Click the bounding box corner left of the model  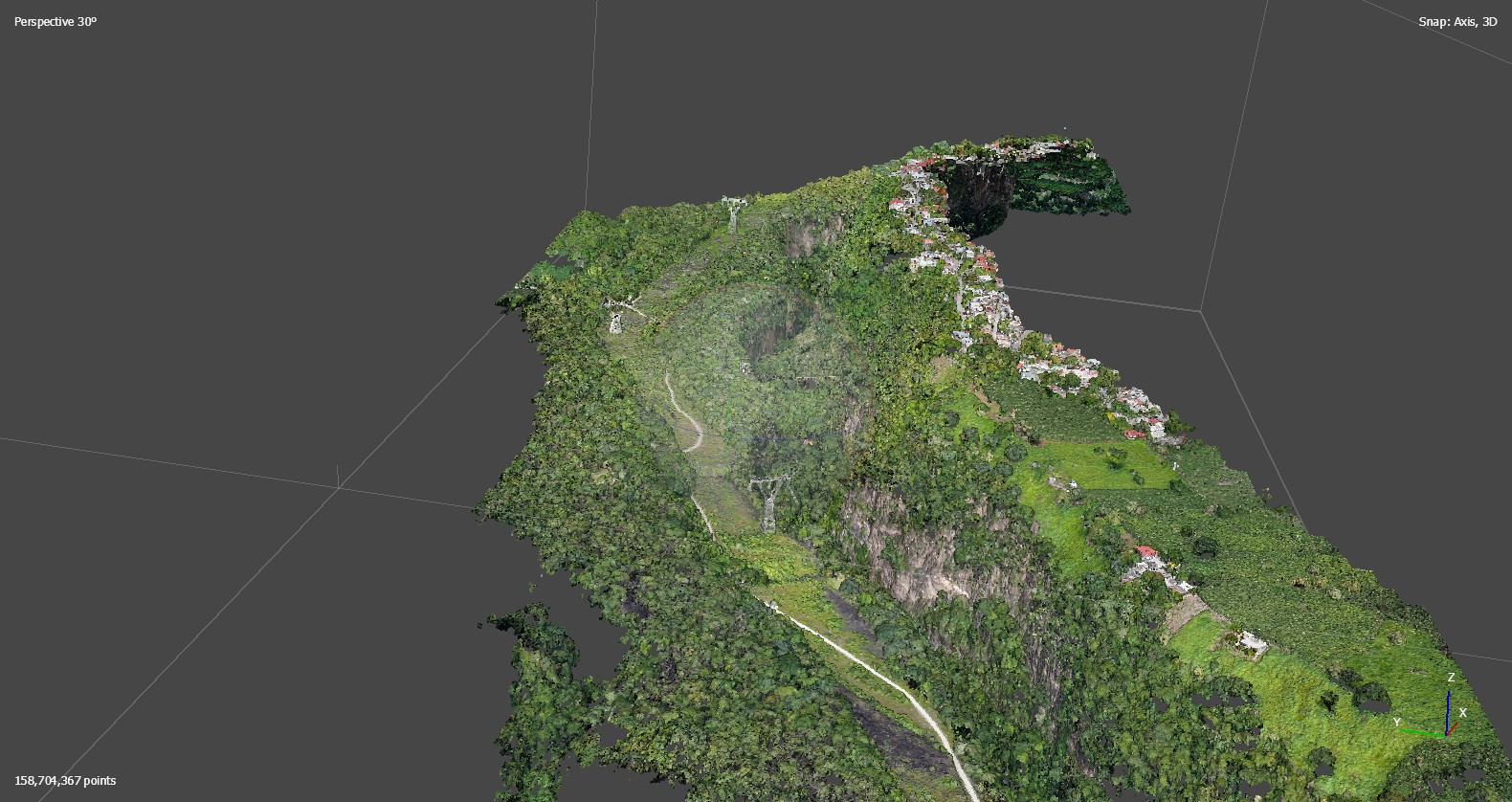[x=339, y=487]
